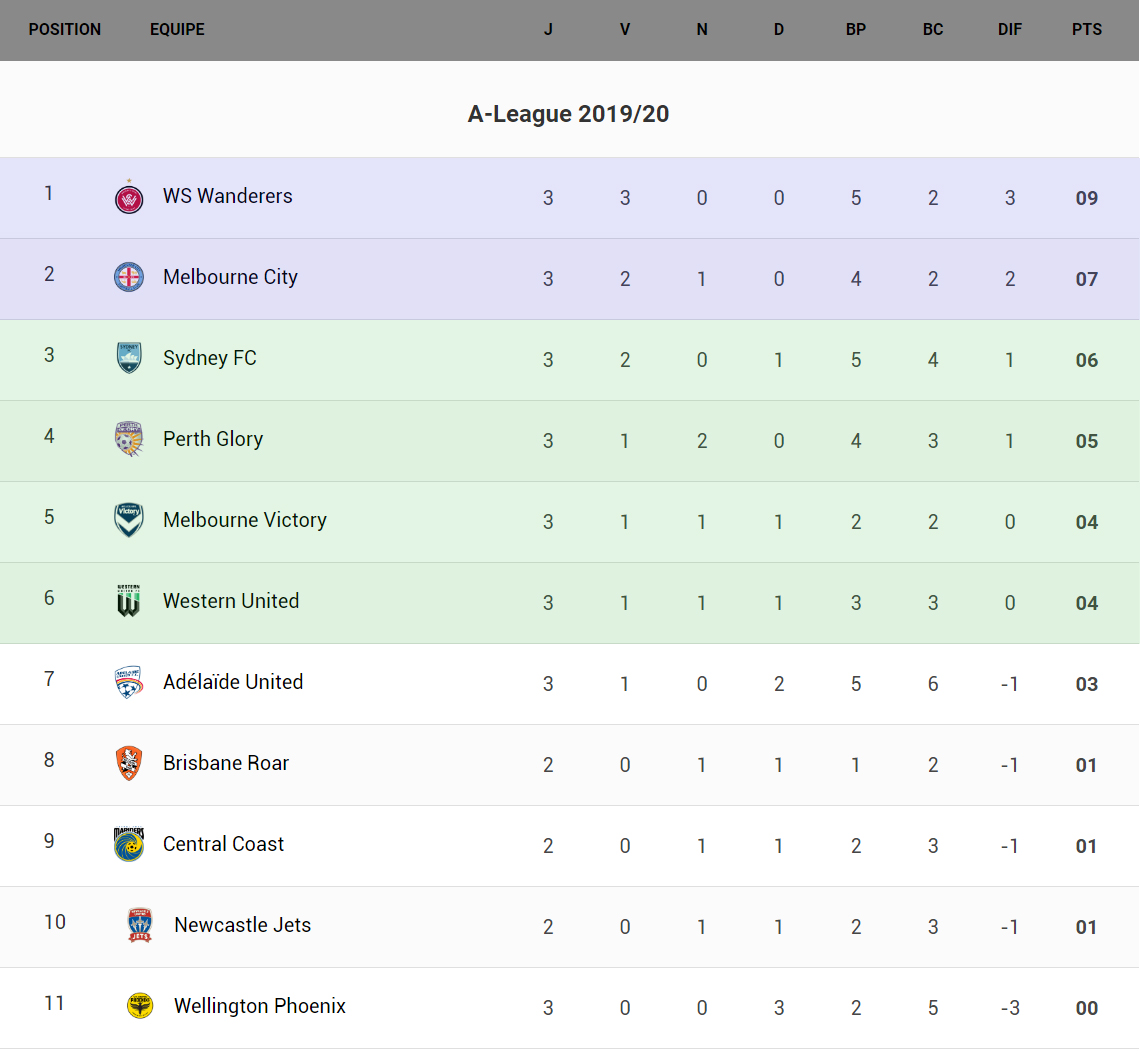Click the Central Coast Mariners crest
Viewport: 1140px width, 1058px height.
[129, 844]
